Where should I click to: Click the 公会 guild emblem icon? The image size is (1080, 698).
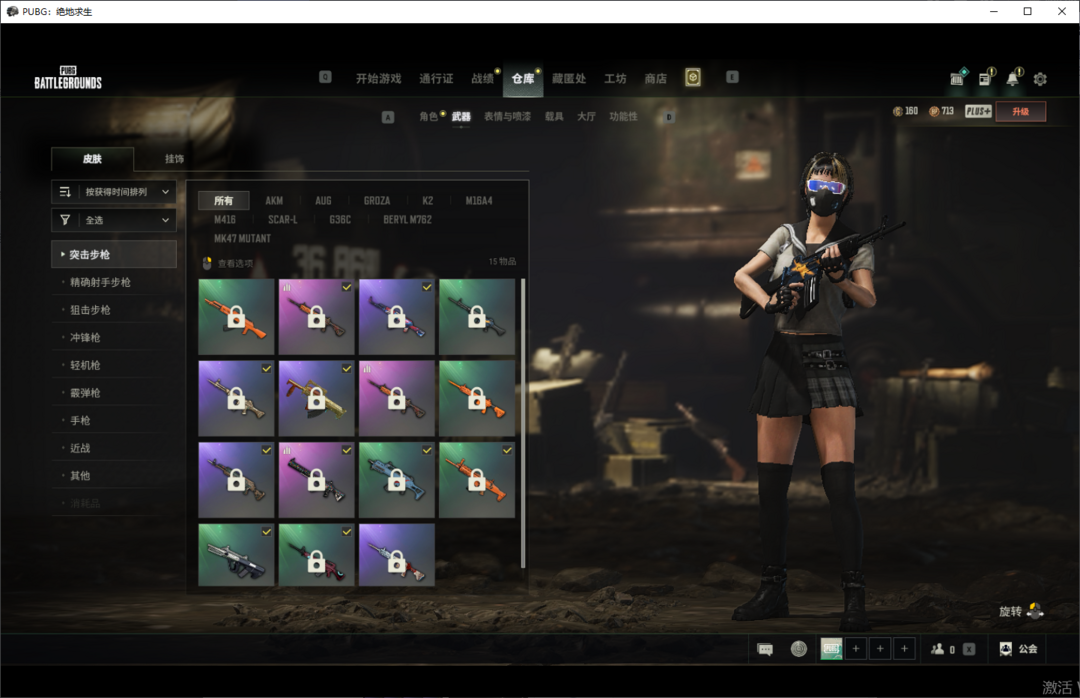pos(1005,649)
